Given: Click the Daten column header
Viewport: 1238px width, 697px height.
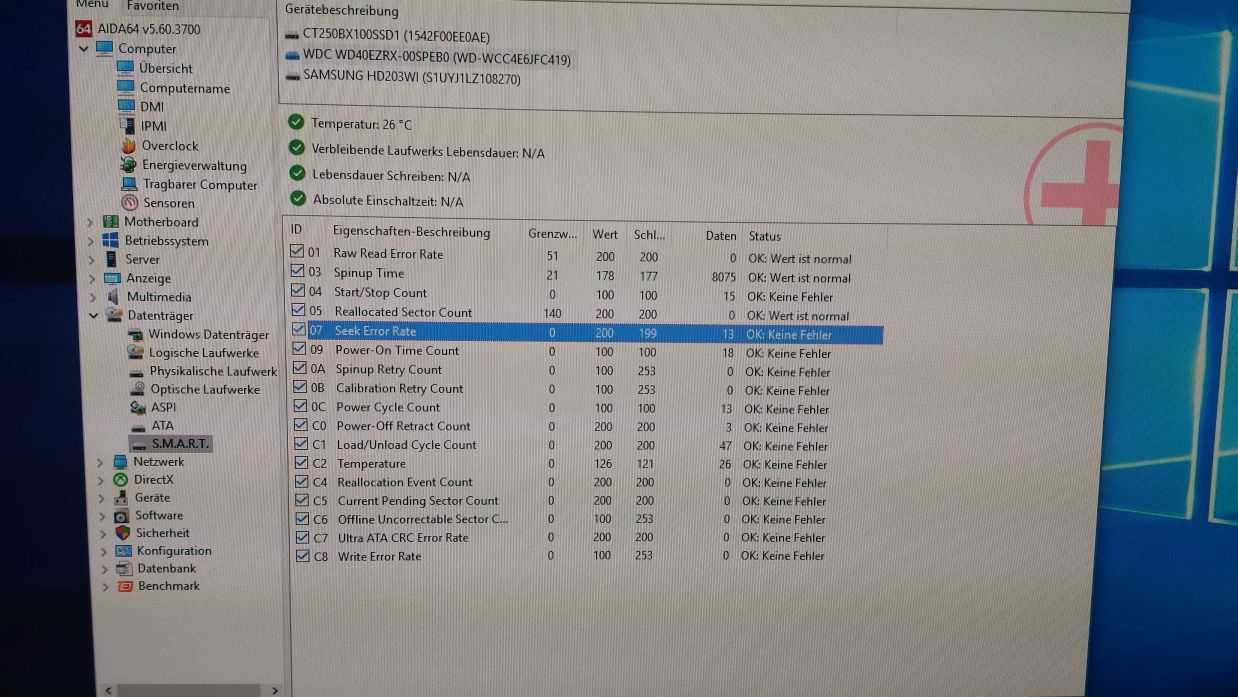Looking at the screenshot, I should point(720,236).
